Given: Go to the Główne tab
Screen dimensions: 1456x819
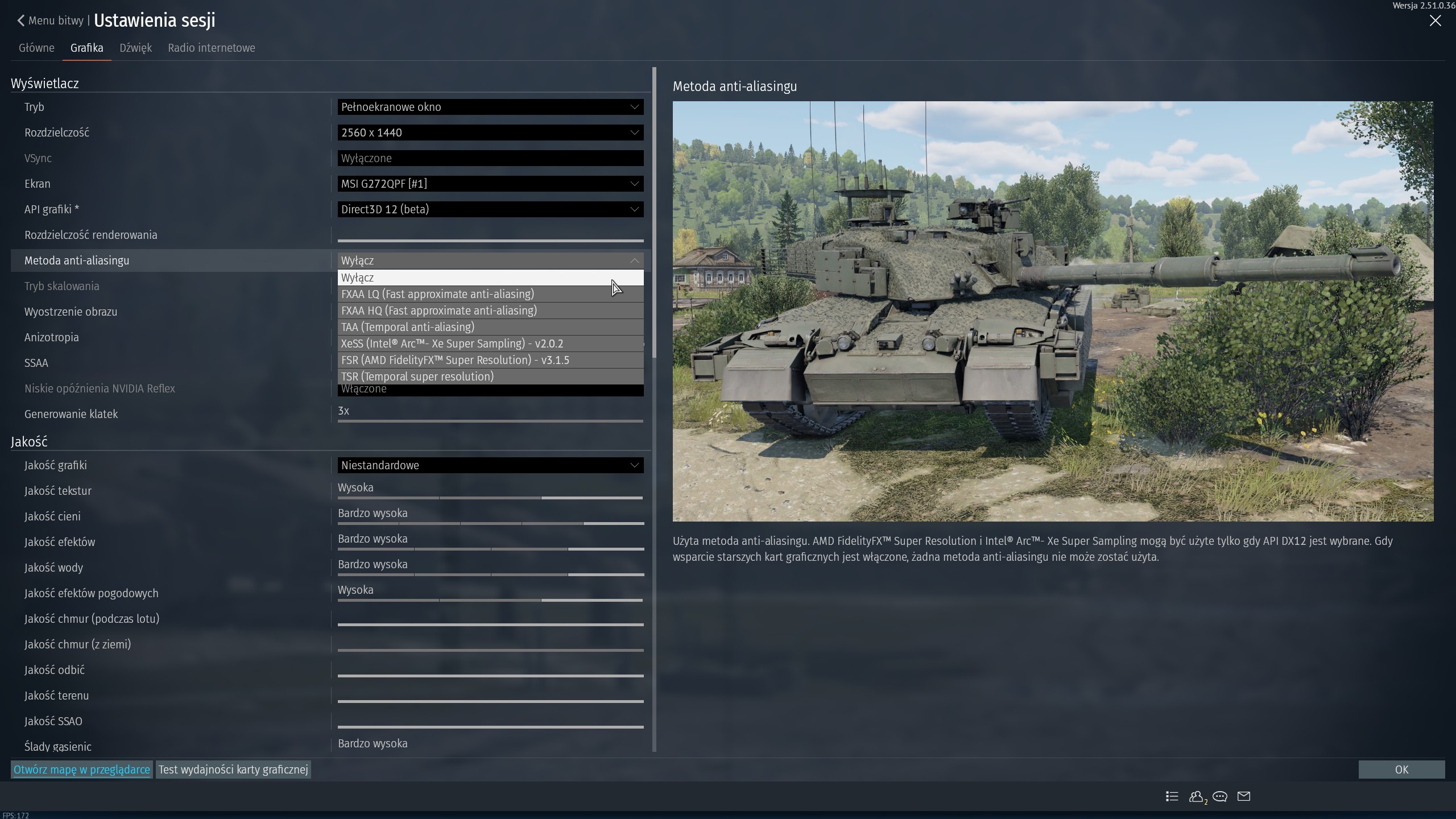Looking at the screenshot, I should coord(36,48).
